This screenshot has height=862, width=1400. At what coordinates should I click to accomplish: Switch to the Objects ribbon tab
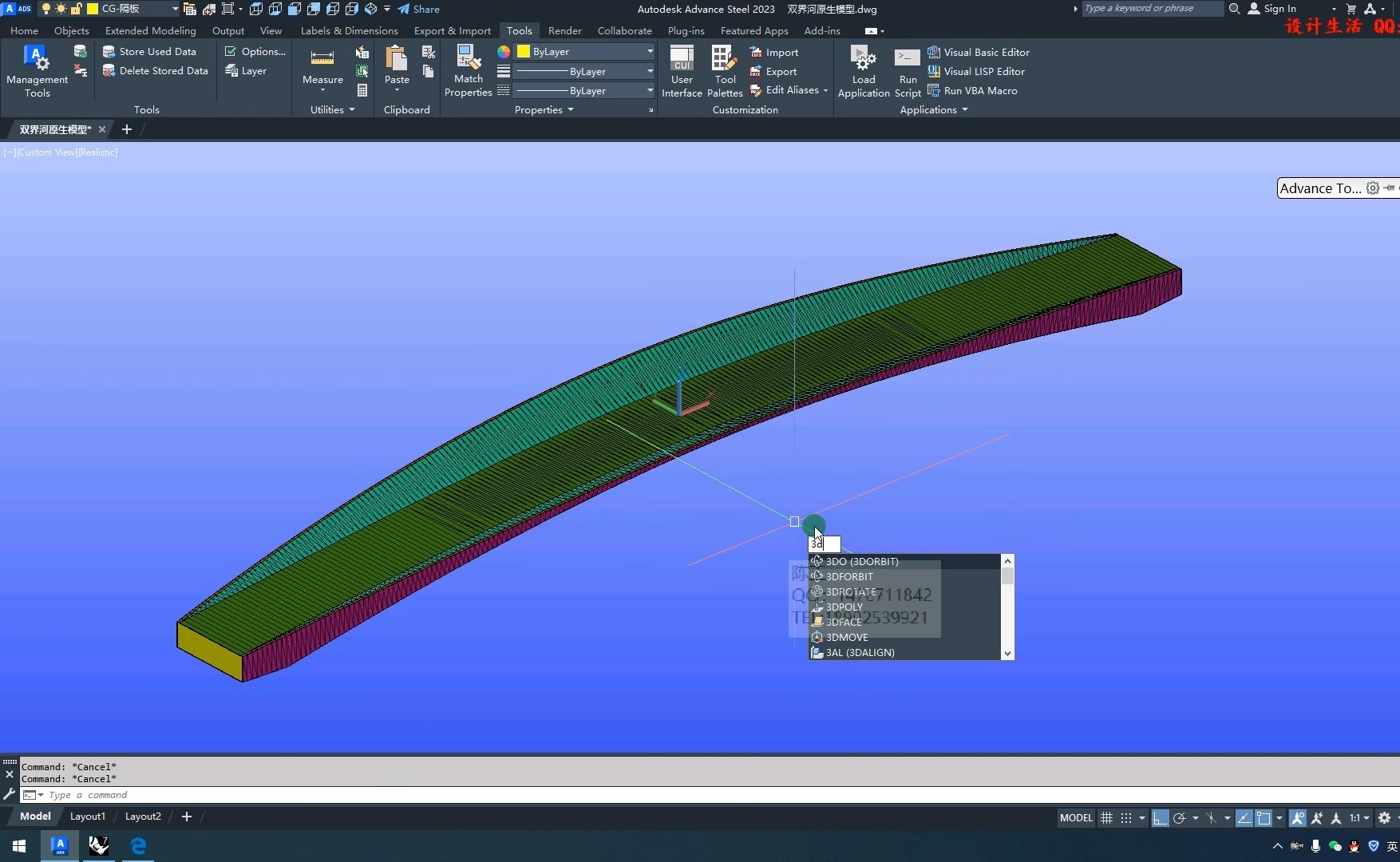click(x=72, y=30)
